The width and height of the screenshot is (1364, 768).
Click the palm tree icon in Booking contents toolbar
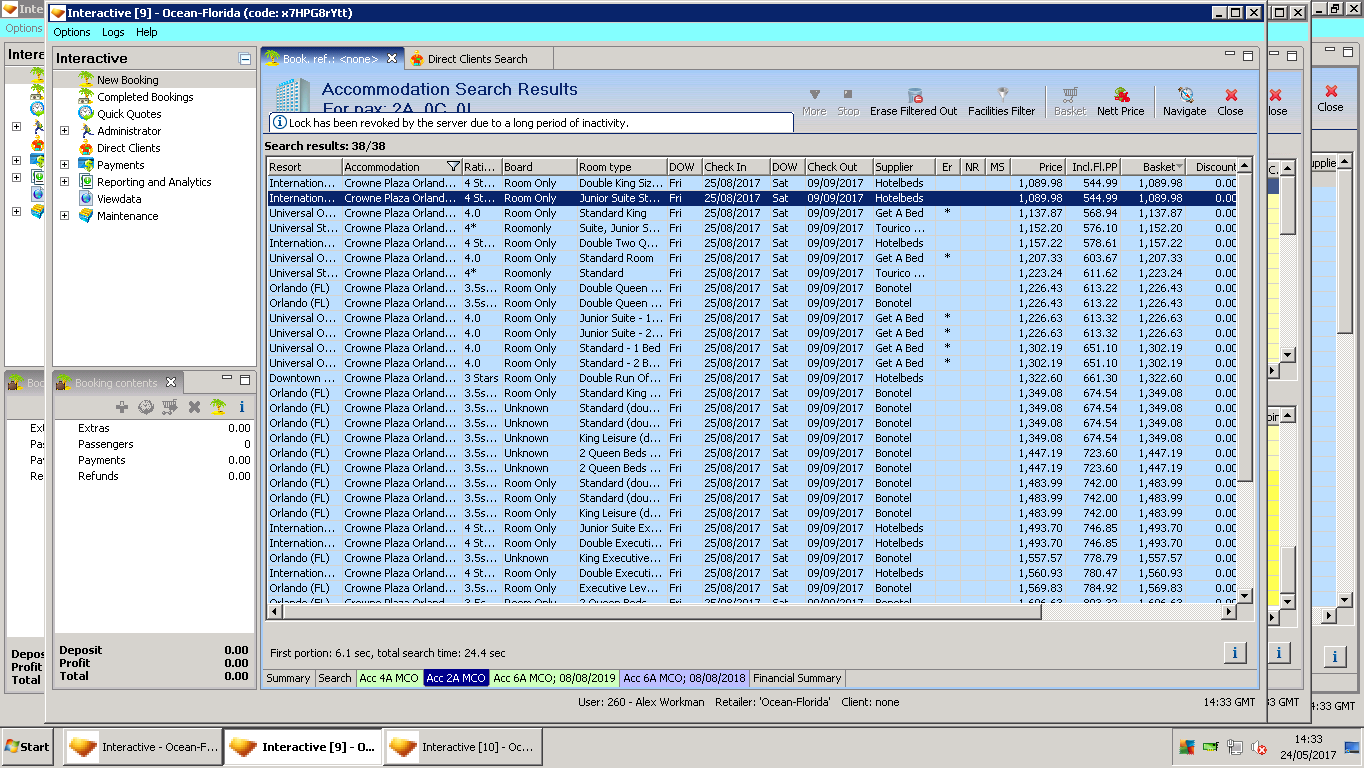pyautogui.click(x=218, y=407)
